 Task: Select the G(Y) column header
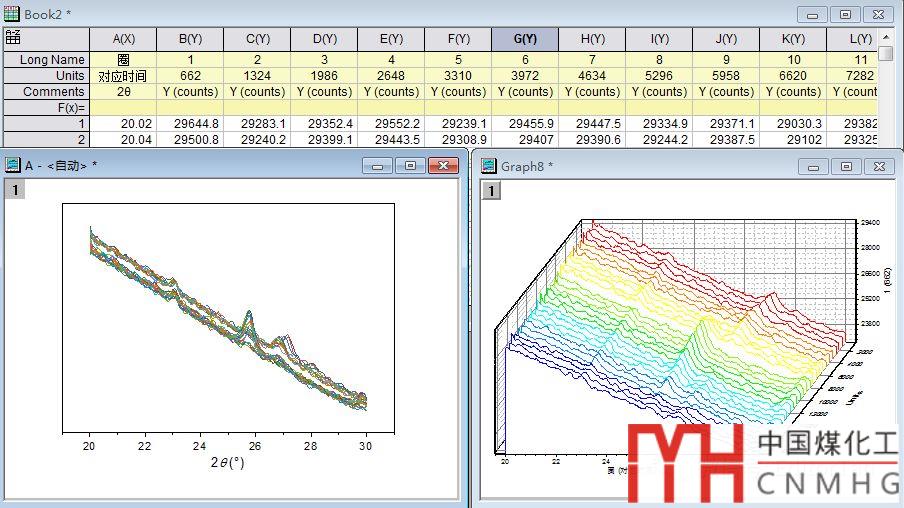[x=525, y=39]
